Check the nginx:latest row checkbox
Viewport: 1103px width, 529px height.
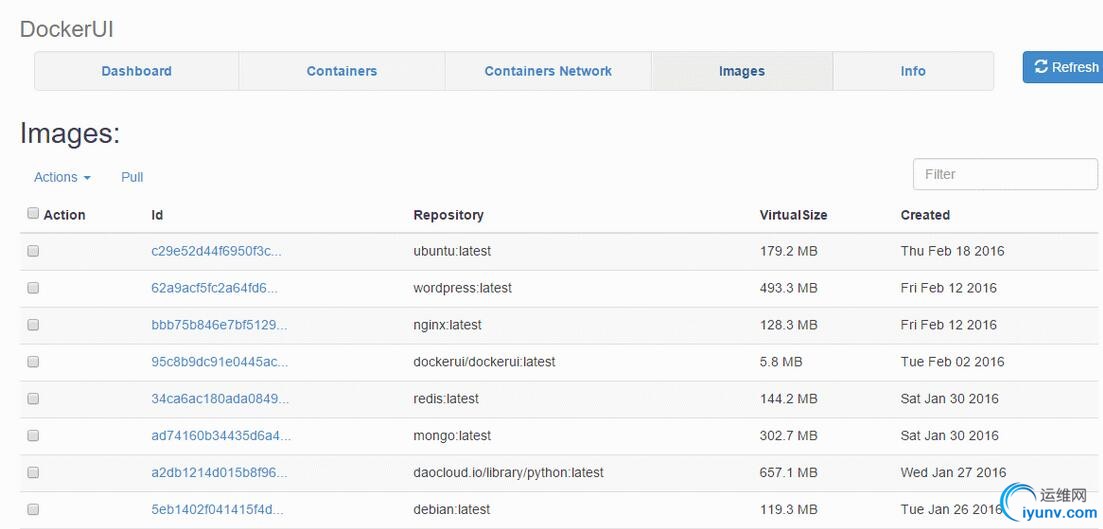click(33, 325)
